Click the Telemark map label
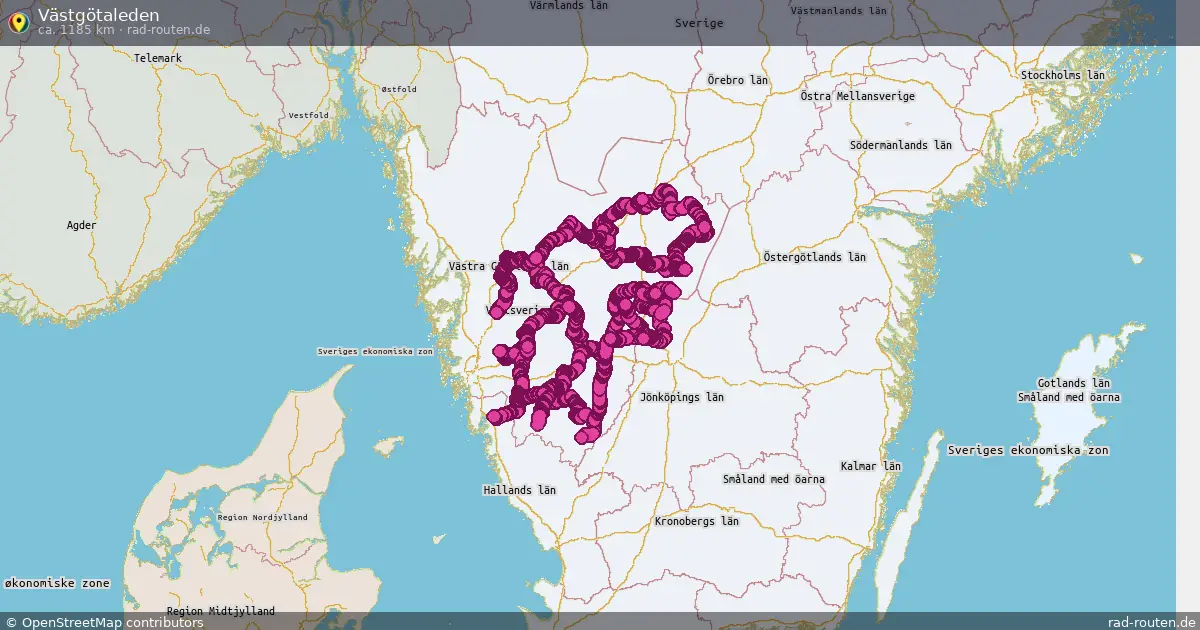This screenshot has height=630, width=1200. [x=158, y=58]
